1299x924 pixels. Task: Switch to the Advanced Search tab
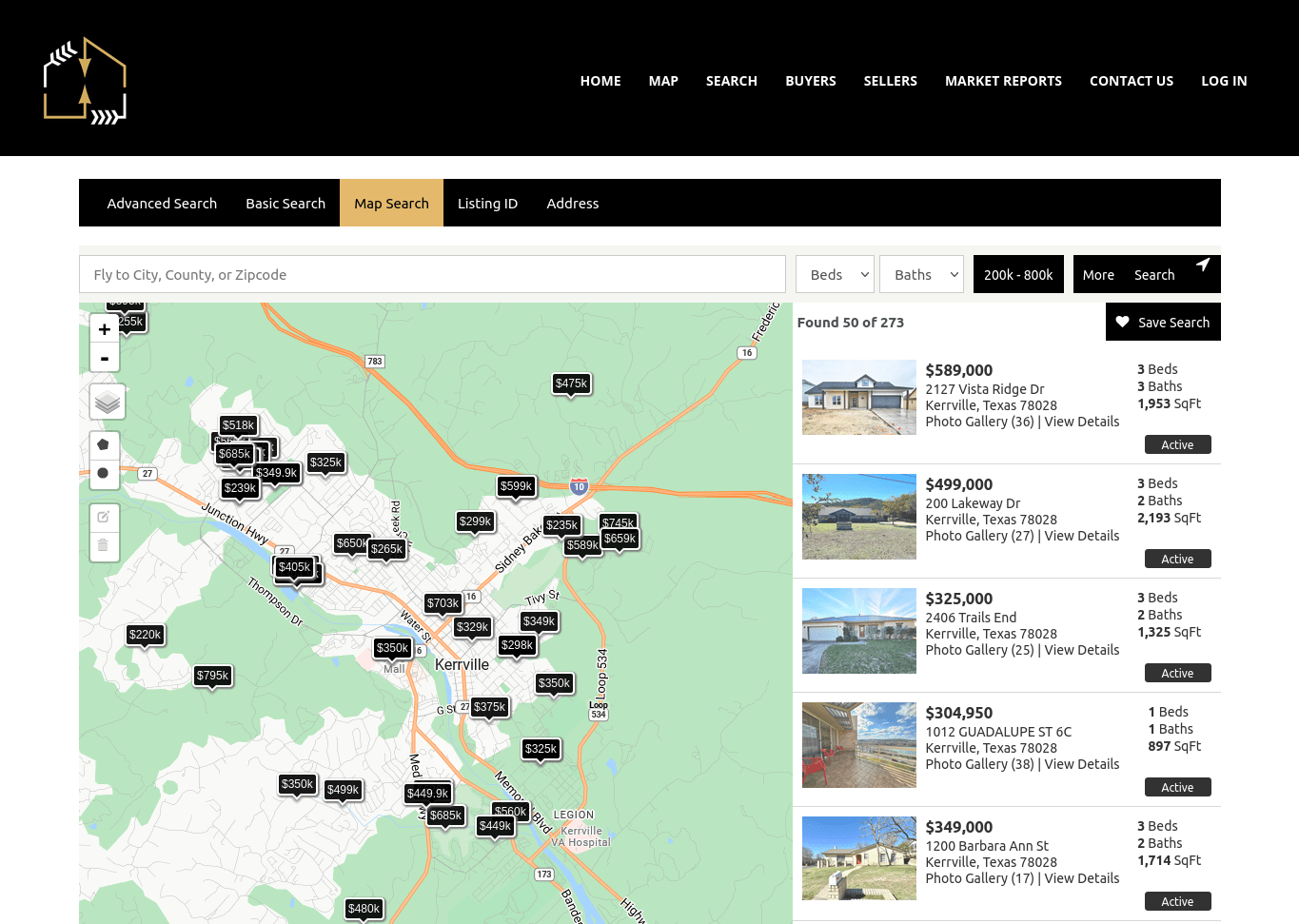pos(162,204)
